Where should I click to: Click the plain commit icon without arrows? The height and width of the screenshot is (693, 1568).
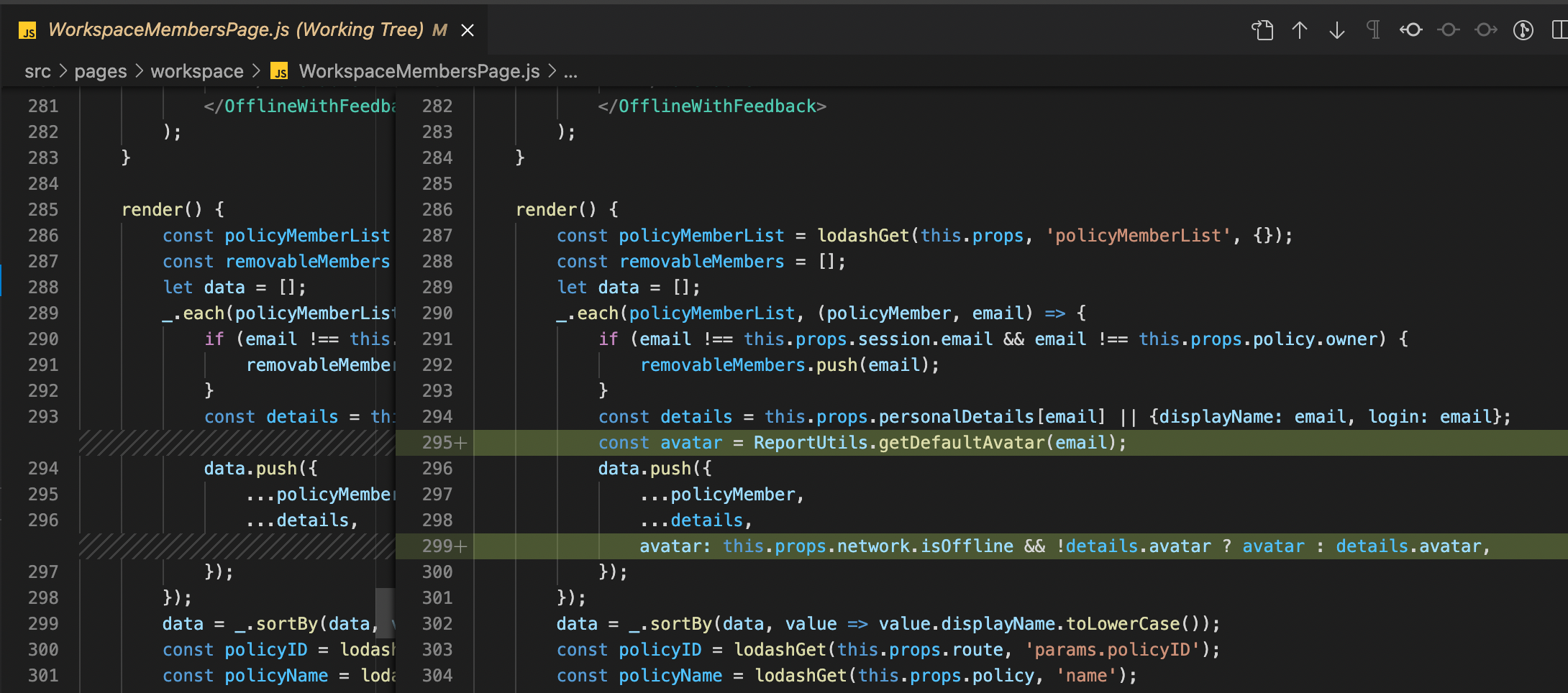point(1449,30)
